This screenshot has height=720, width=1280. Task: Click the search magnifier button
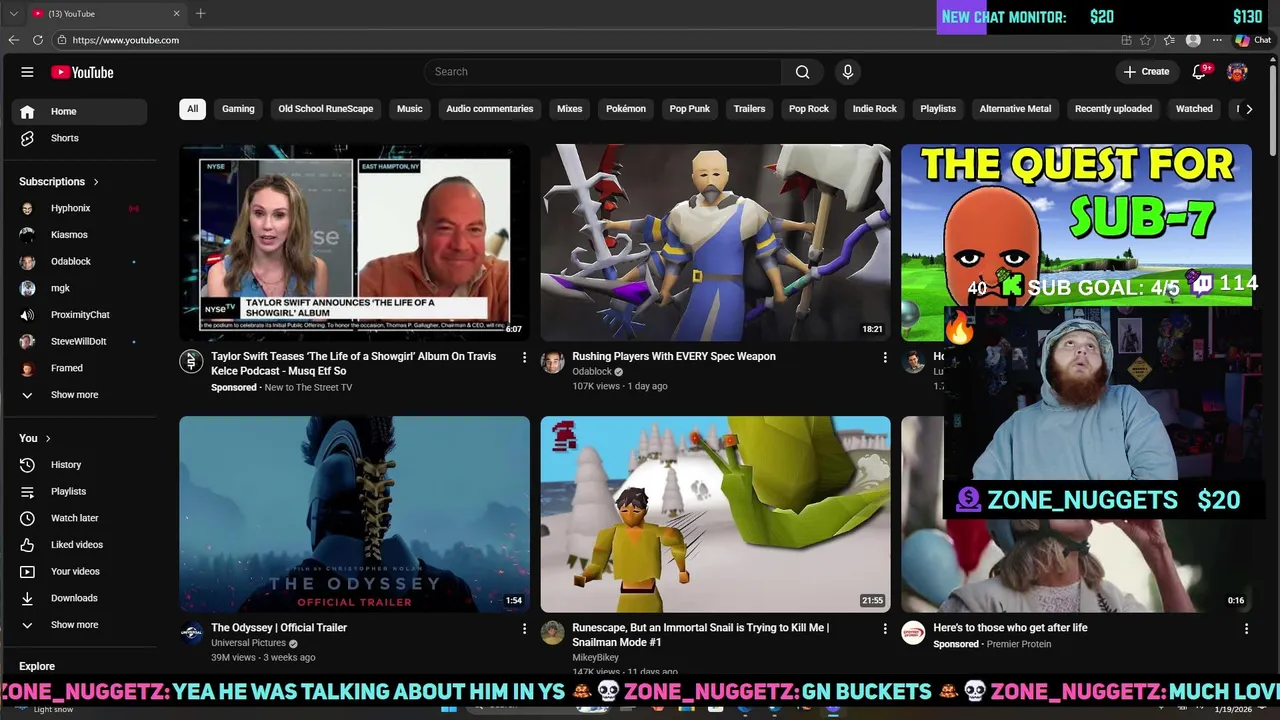coord(802,72)
